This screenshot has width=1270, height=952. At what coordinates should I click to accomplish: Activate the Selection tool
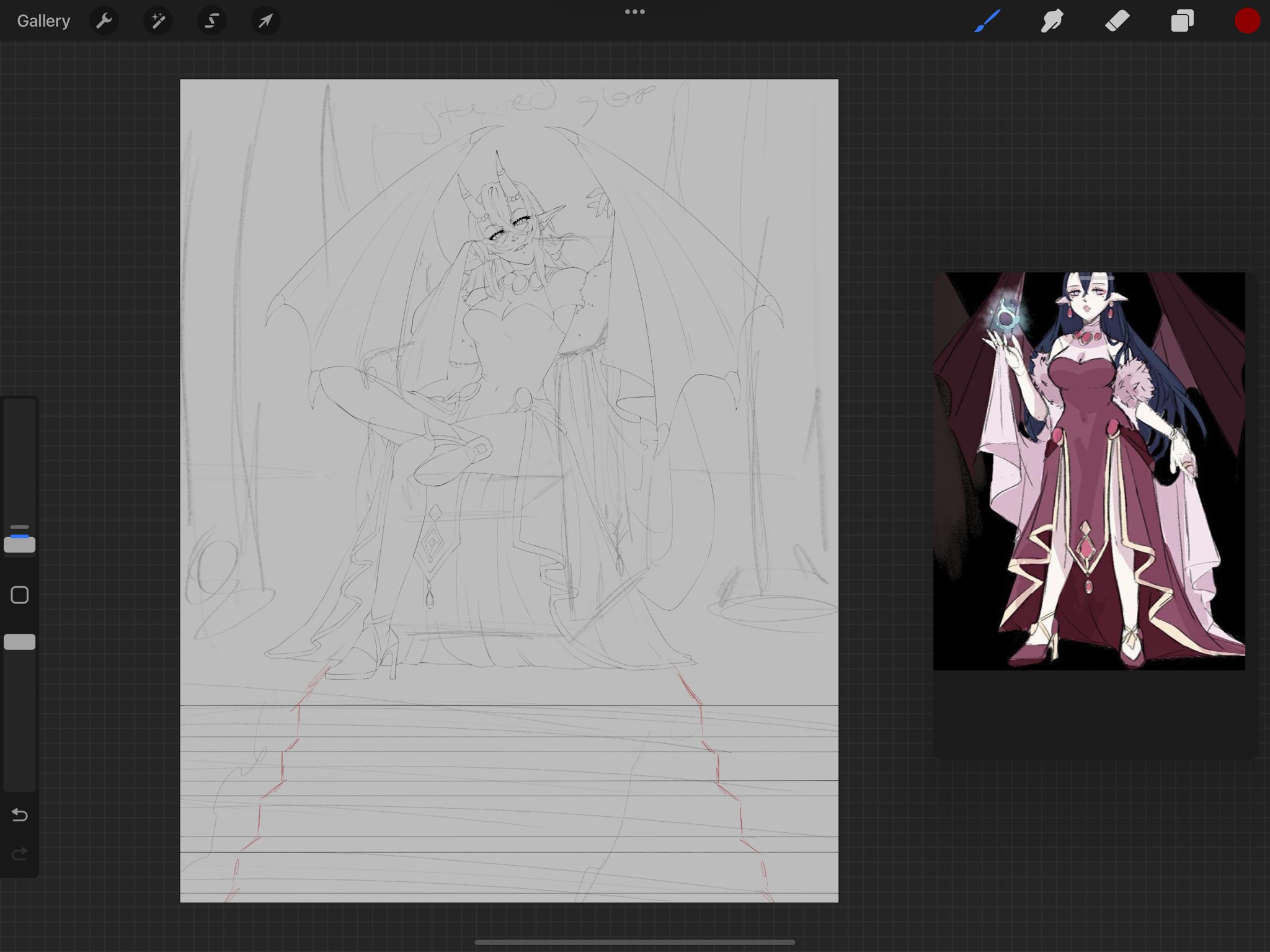click(211, 21)
